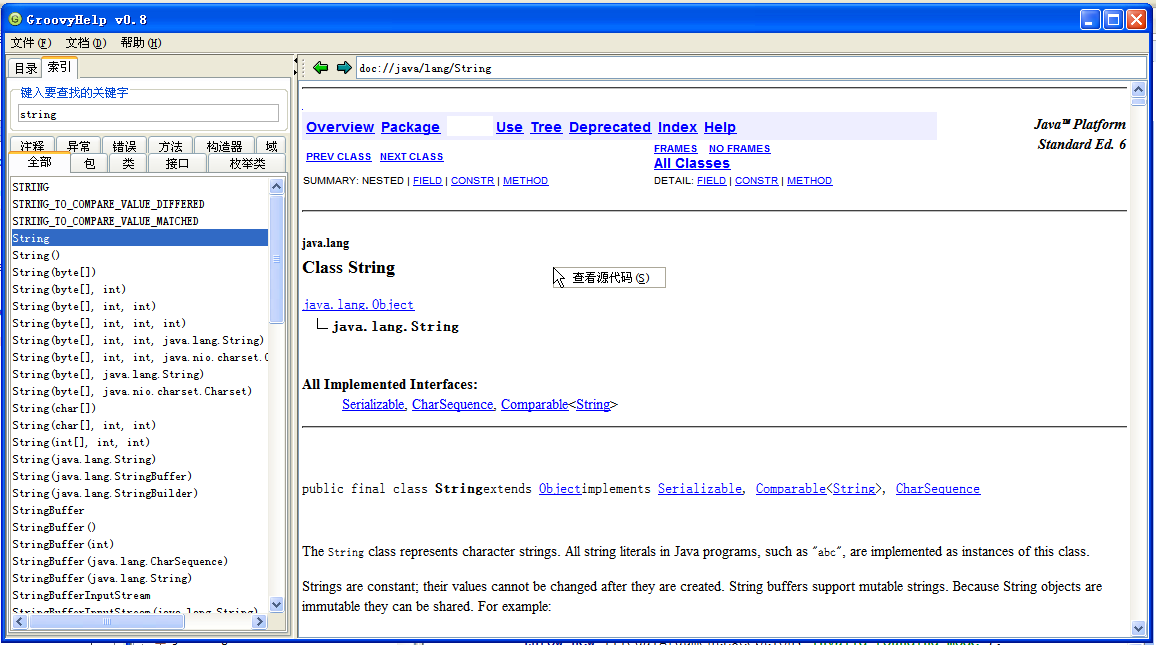Viewport: 1156px width, 645px height.
Task: Click the index list right scroll arrow
Action: tap(259, 621)
